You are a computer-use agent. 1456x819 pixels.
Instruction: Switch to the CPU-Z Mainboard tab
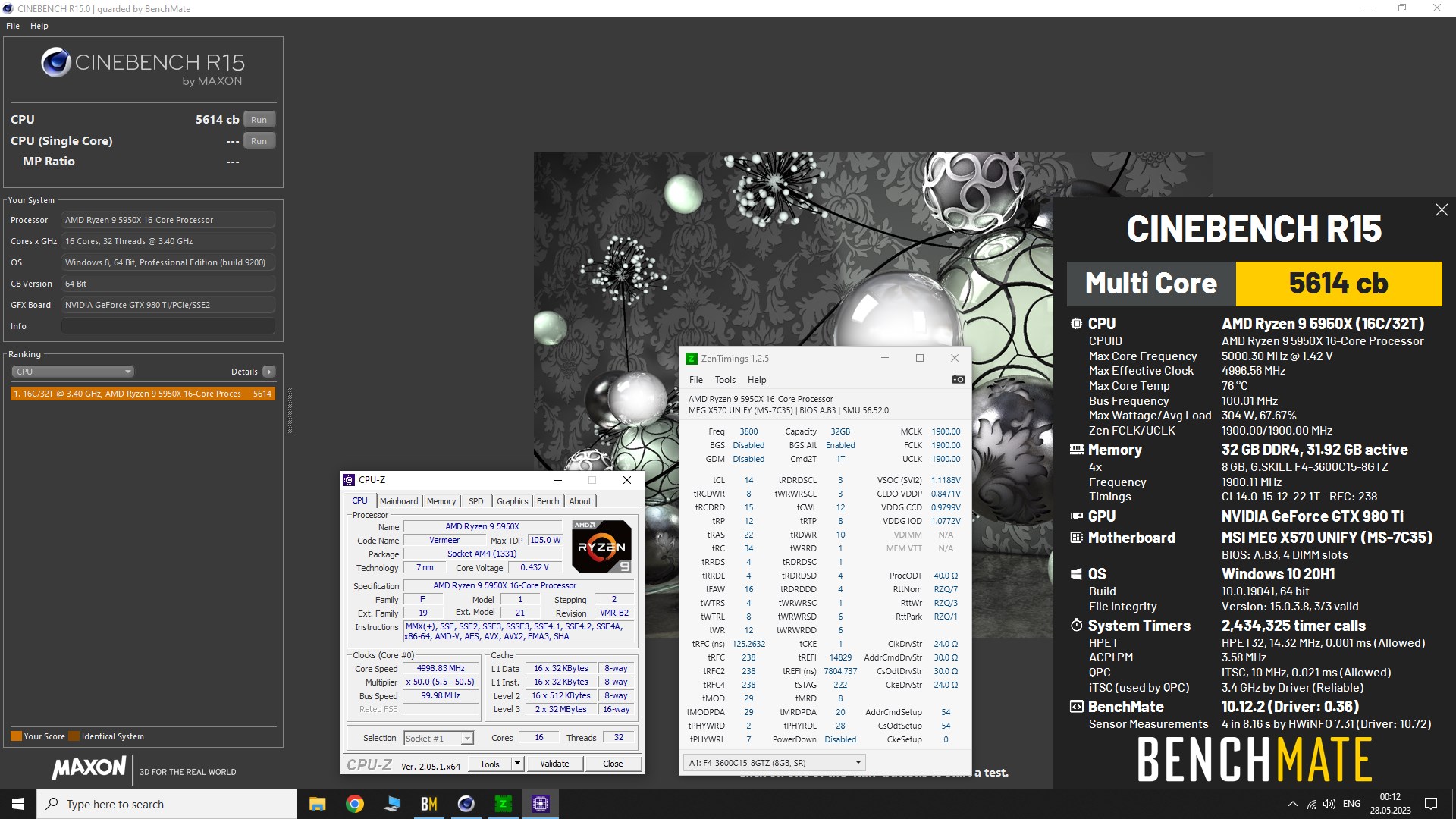click(399, 501)
